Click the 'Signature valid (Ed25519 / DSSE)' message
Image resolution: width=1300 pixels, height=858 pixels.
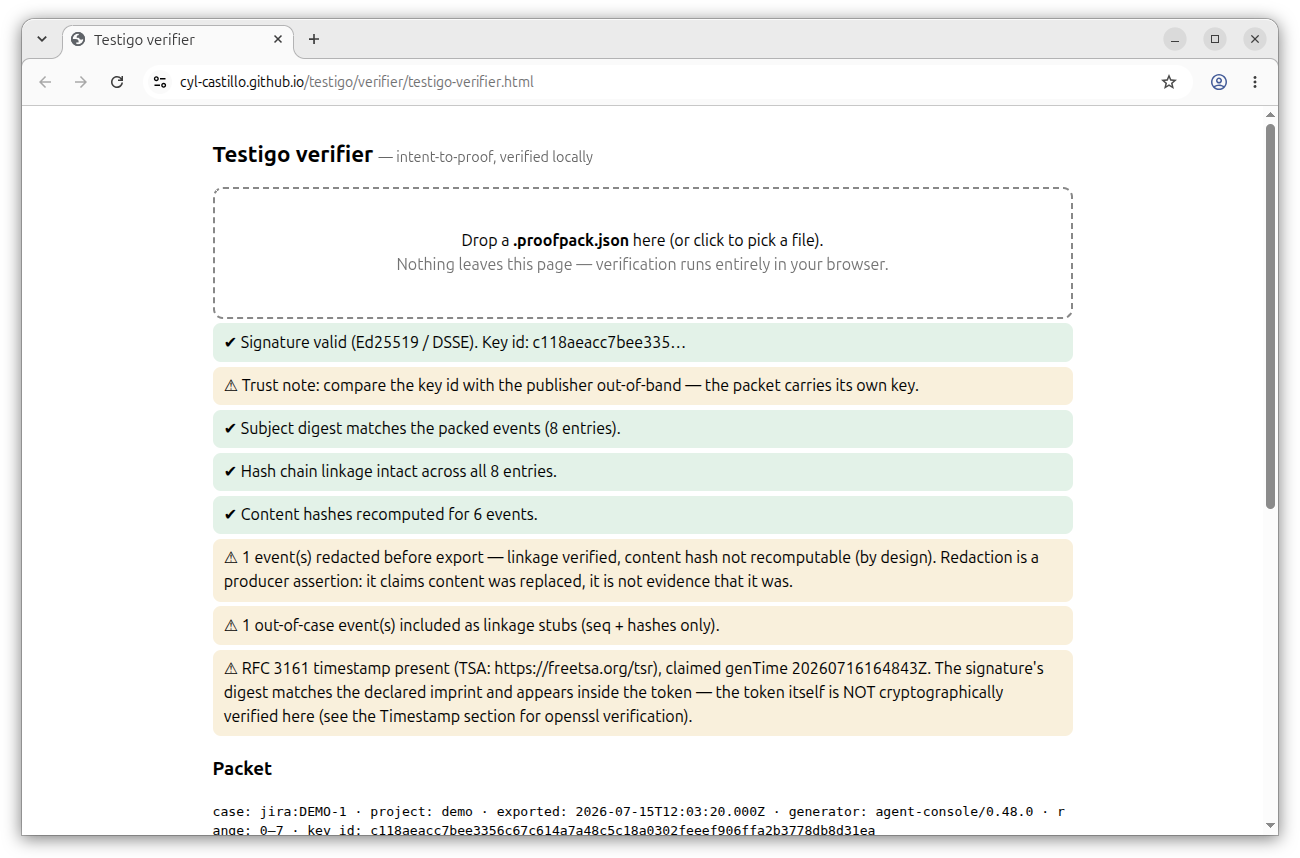642,342
